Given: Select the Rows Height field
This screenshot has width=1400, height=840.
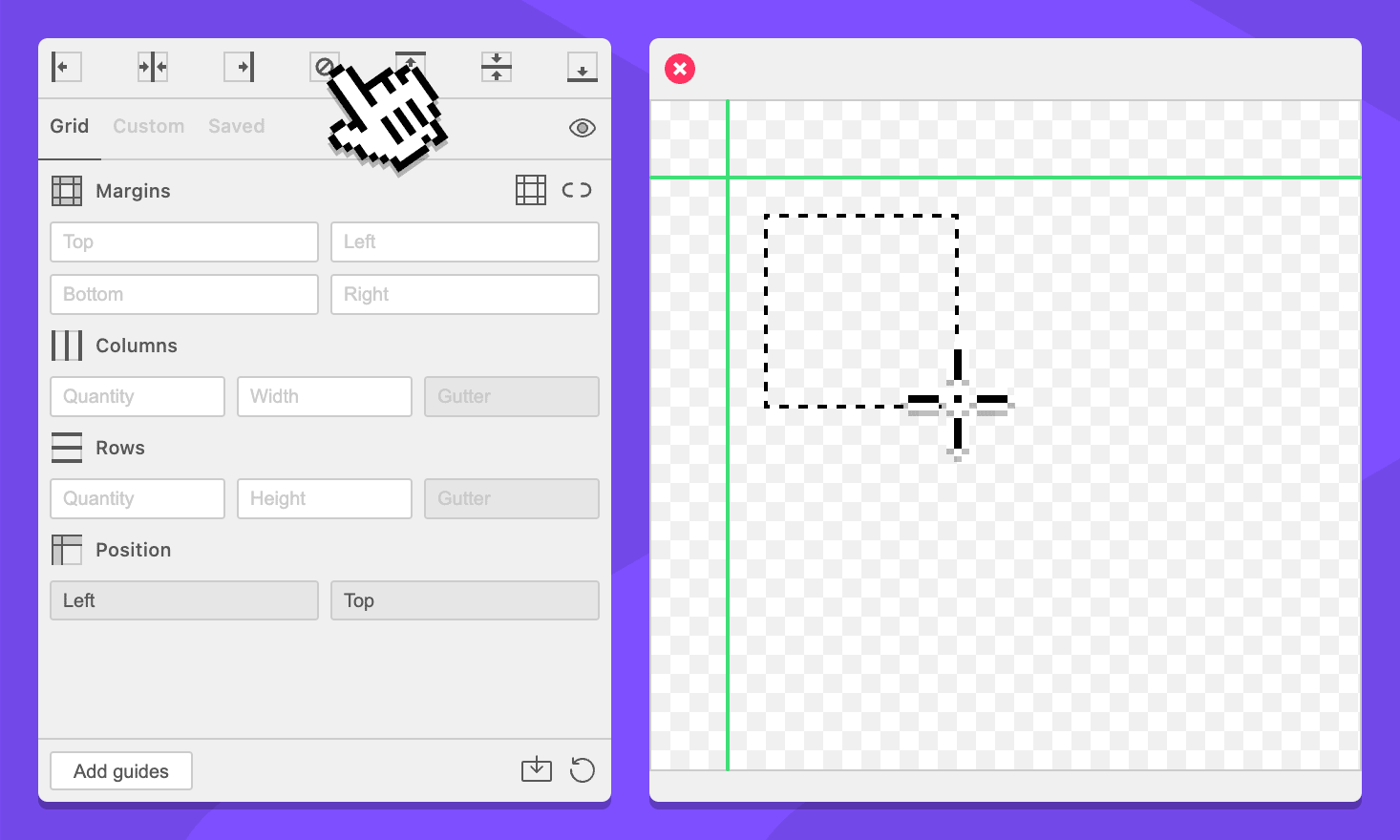Looking at the screenshot, I should 325,499.
